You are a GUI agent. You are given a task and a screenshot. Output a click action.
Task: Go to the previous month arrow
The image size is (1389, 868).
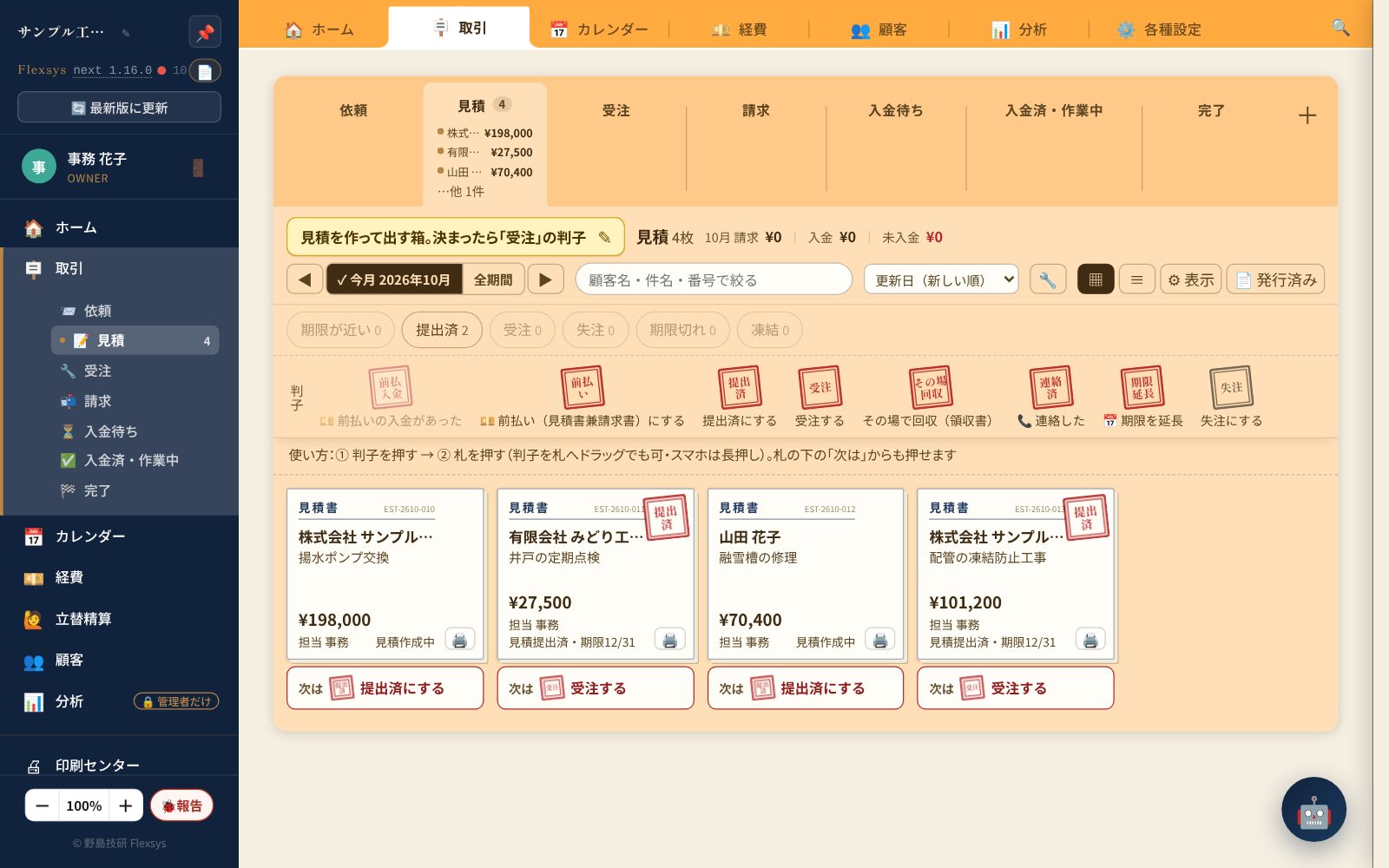[x=305, y=279]
